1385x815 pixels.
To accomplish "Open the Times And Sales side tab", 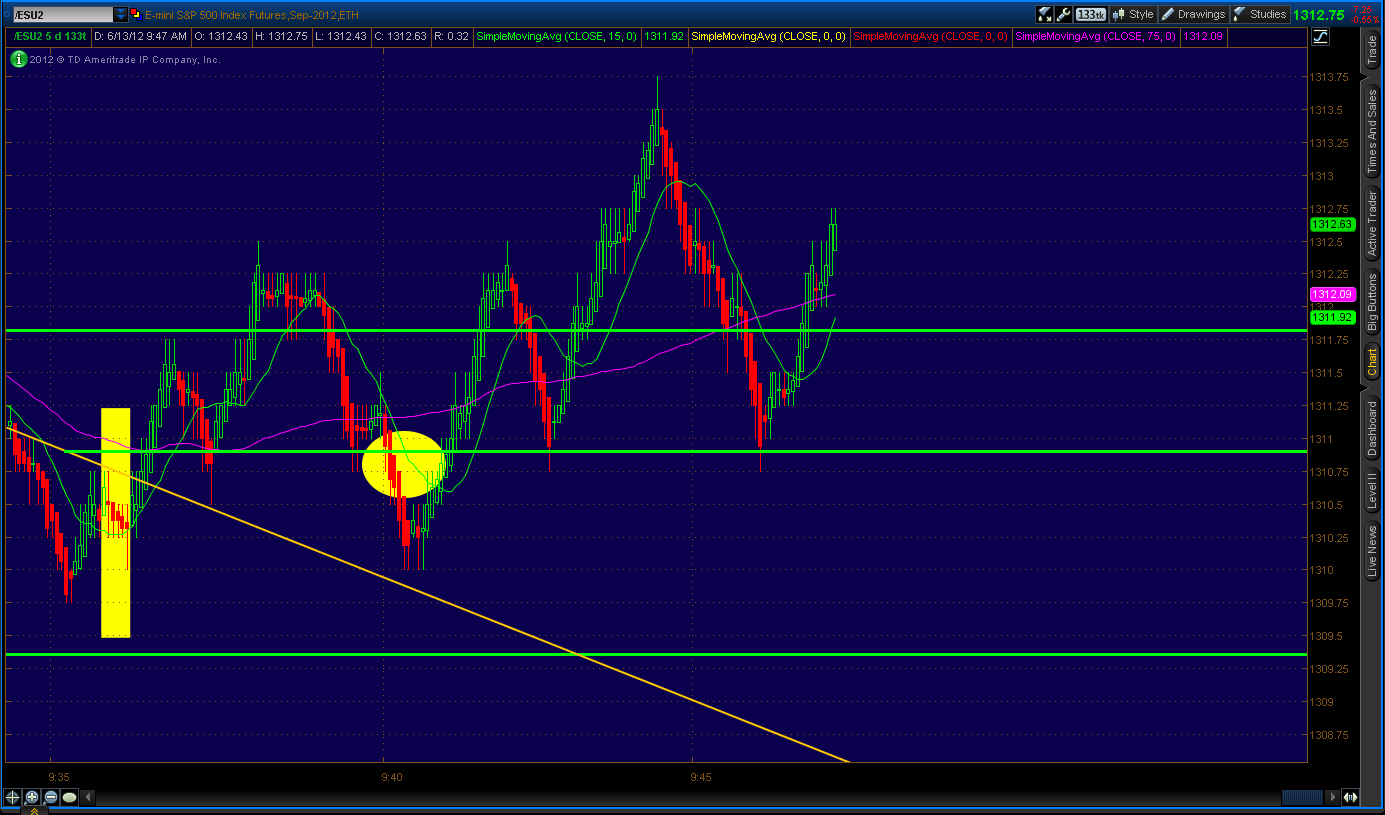I will [1372, 132].
